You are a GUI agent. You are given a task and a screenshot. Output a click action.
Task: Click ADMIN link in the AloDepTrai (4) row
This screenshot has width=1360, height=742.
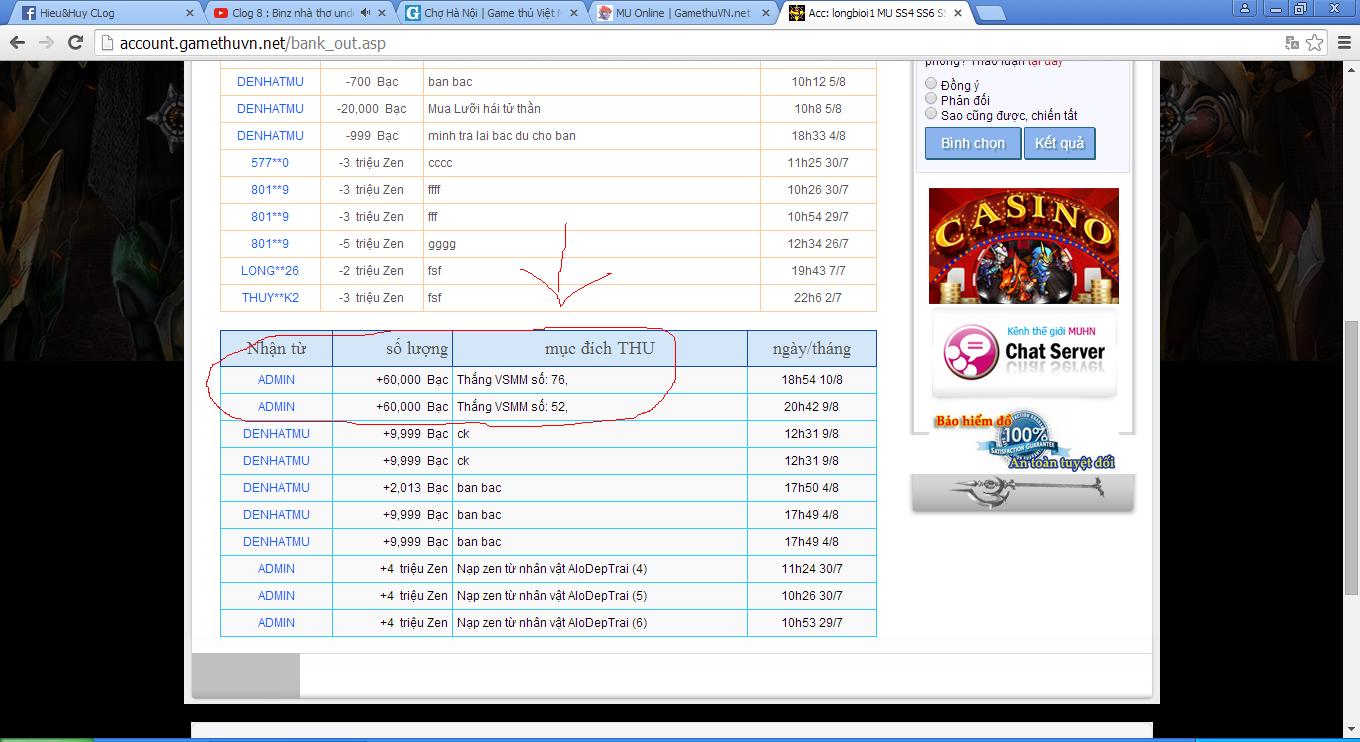[x=276, y=568]
